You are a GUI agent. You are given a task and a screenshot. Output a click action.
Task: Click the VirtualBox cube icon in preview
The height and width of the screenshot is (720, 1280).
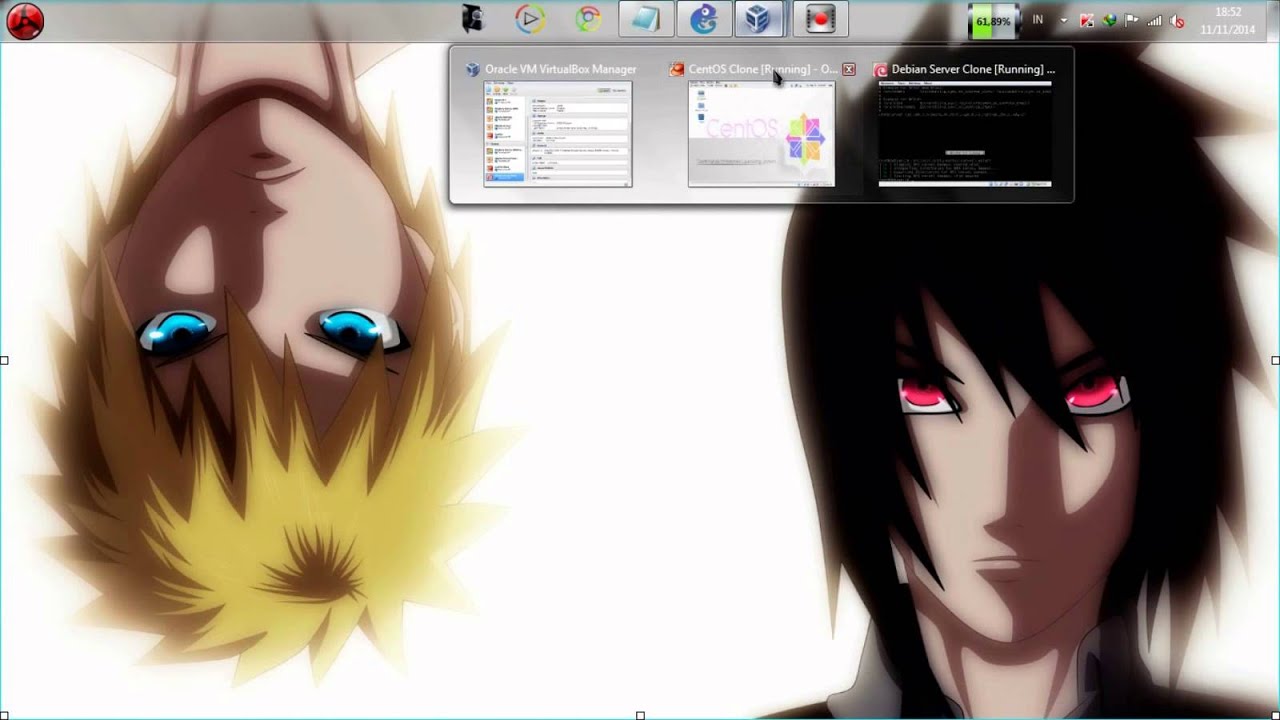(473, 69)
